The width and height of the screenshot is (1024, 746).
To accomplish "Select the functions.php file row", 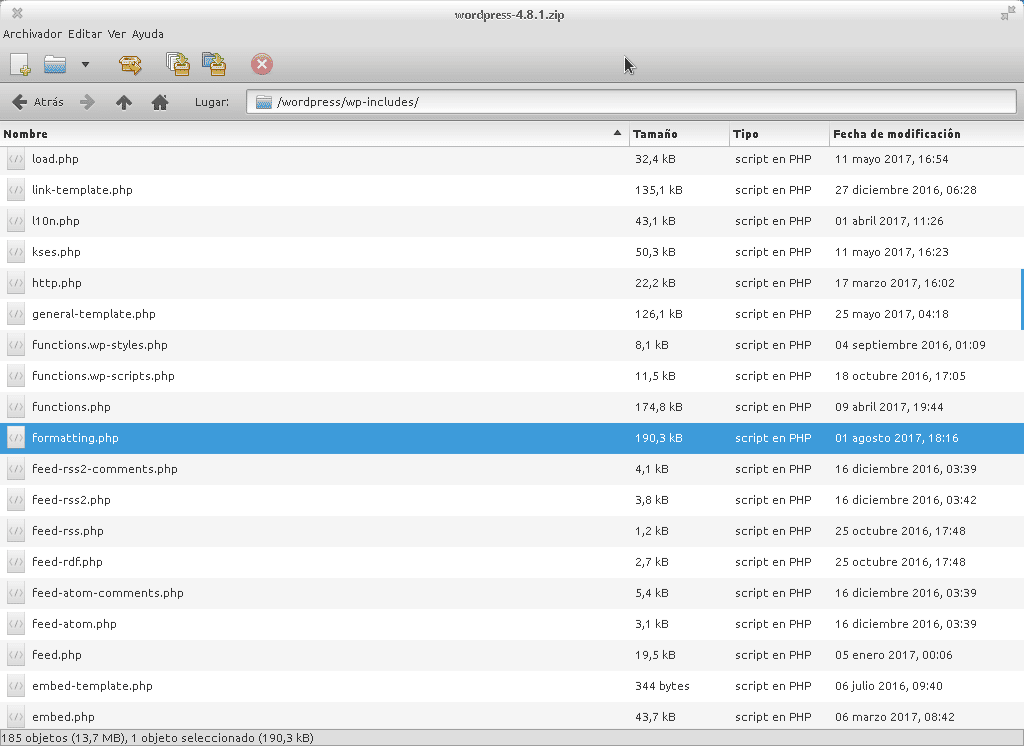I will [71, 407].
